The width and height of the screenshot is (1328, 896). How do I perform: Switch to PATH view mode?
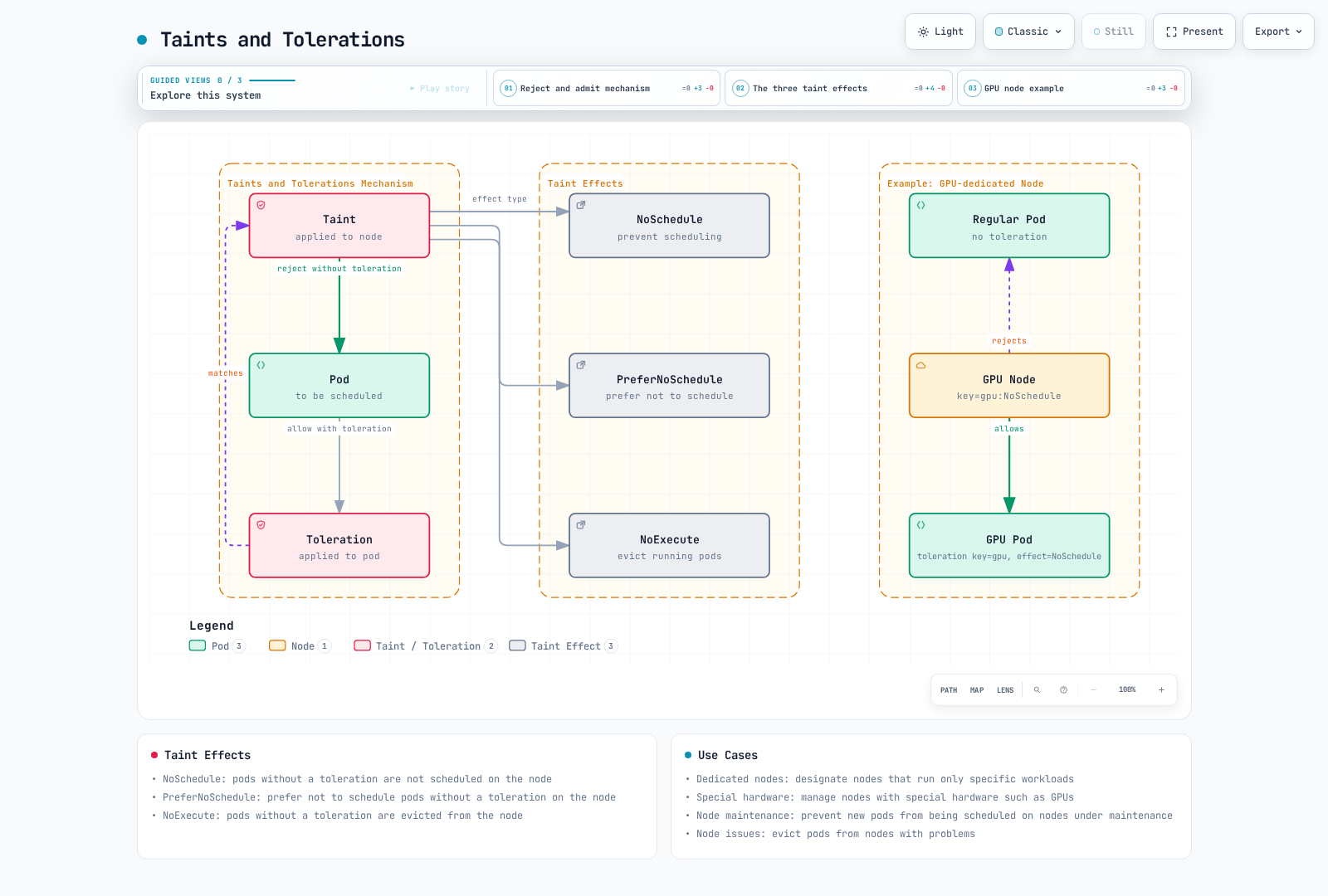click(x=949, y=690)
